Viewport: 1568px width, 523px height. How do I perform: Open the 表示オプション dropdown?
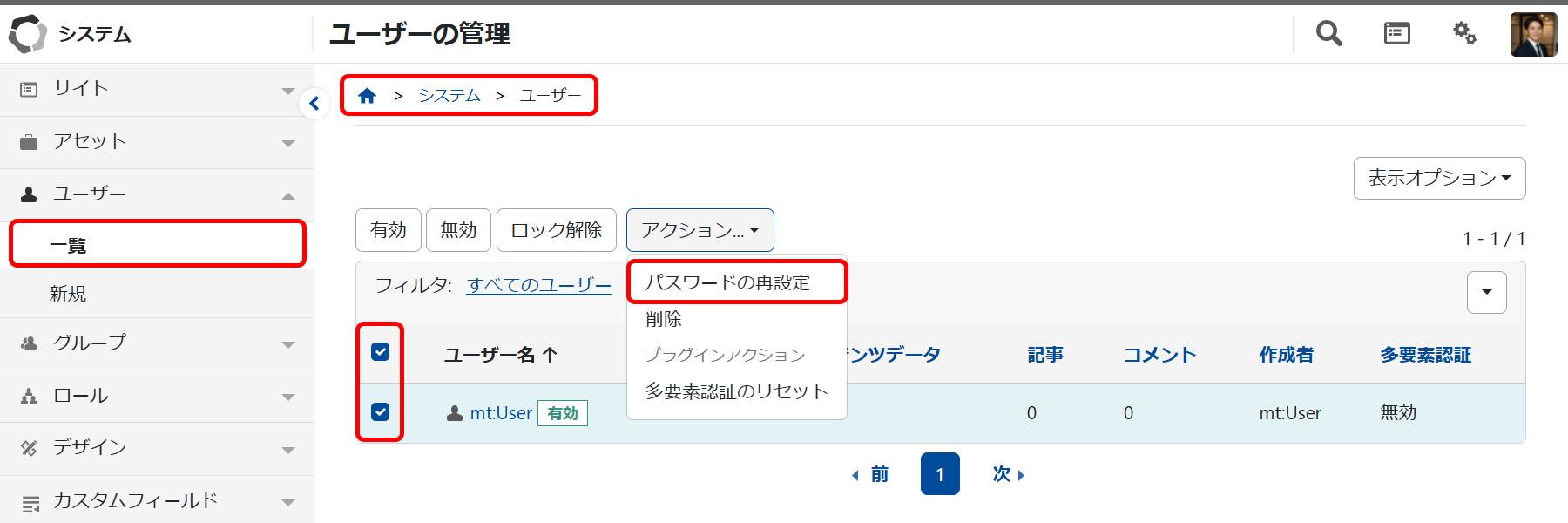(x=1439, y=178)
